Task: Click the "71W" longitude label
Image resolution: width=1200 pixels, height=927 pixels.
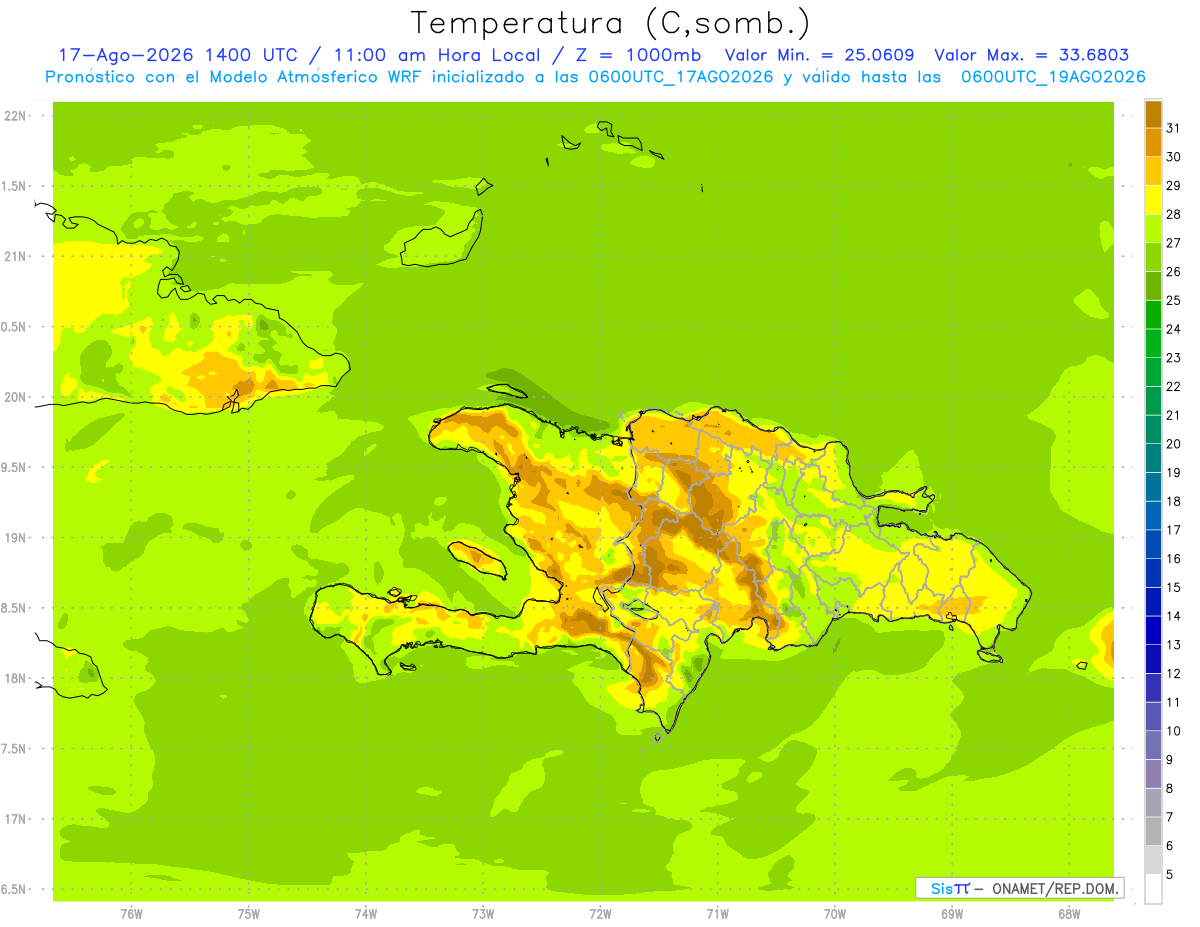Action: (717, 913)
